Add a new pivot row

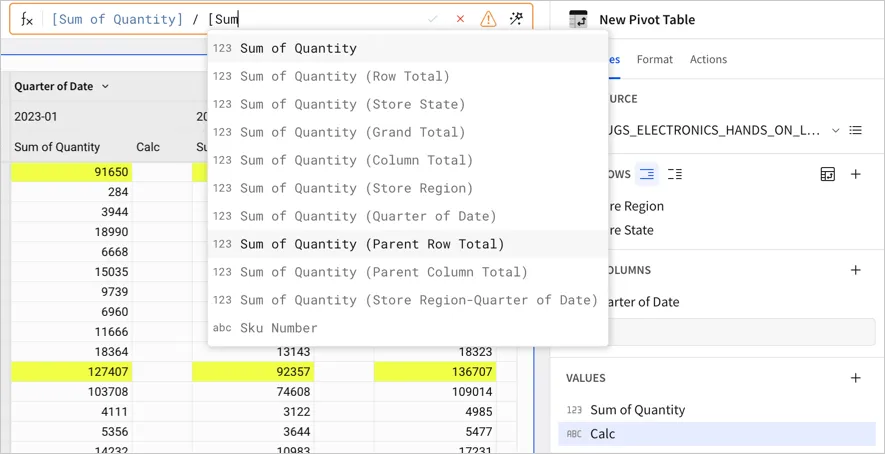[856, 174]
